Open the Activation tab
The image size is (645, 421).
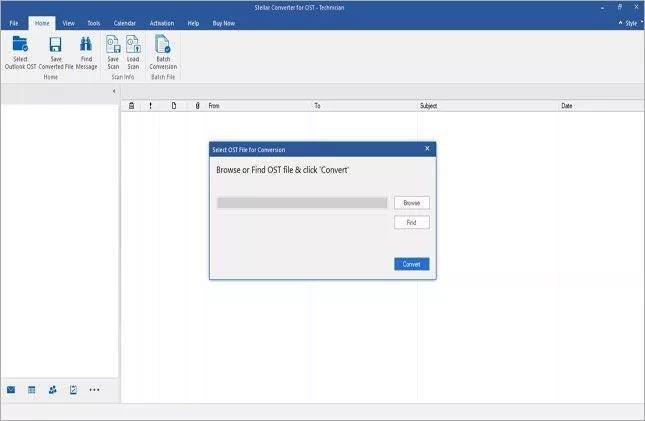[x=161, y=21]
